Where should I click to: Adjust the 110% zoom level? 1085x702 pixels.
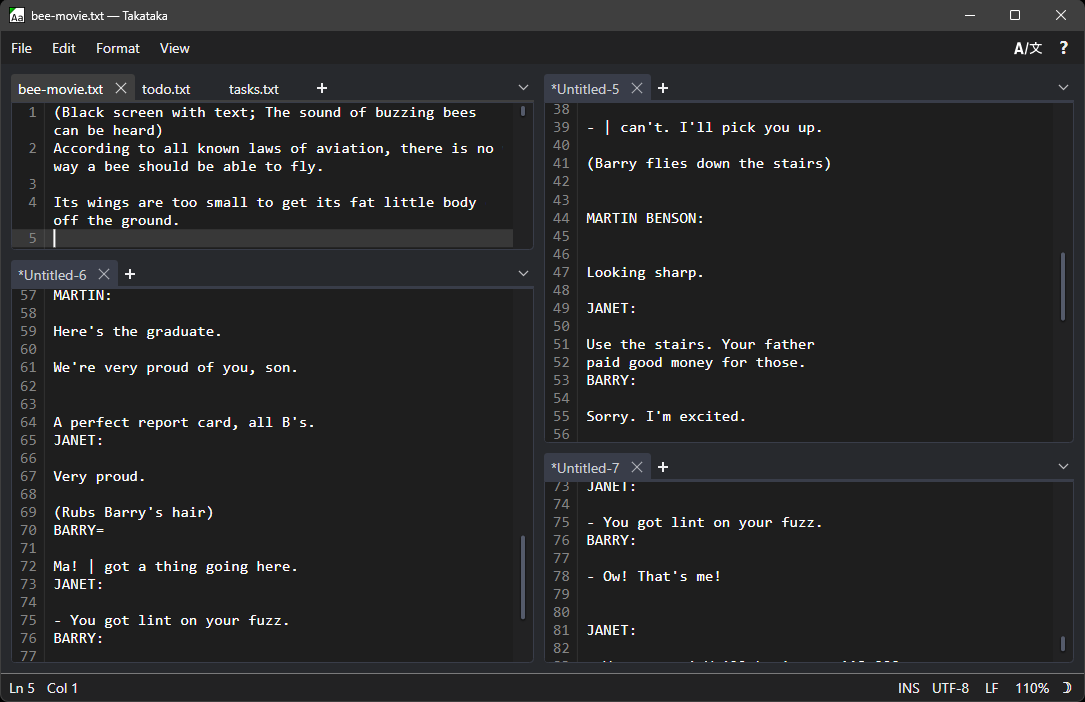[x=1032, y=688]
